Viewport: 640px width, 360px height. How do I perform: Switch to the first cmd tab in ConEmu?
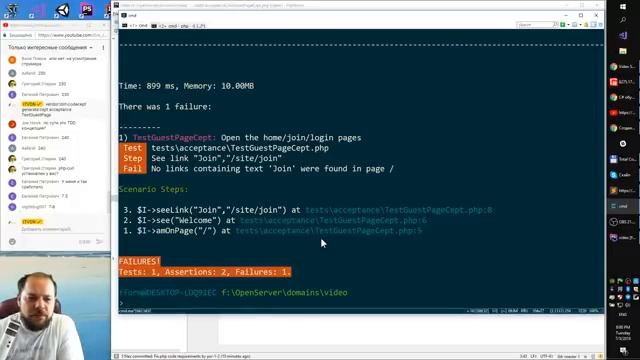(136, 26)
